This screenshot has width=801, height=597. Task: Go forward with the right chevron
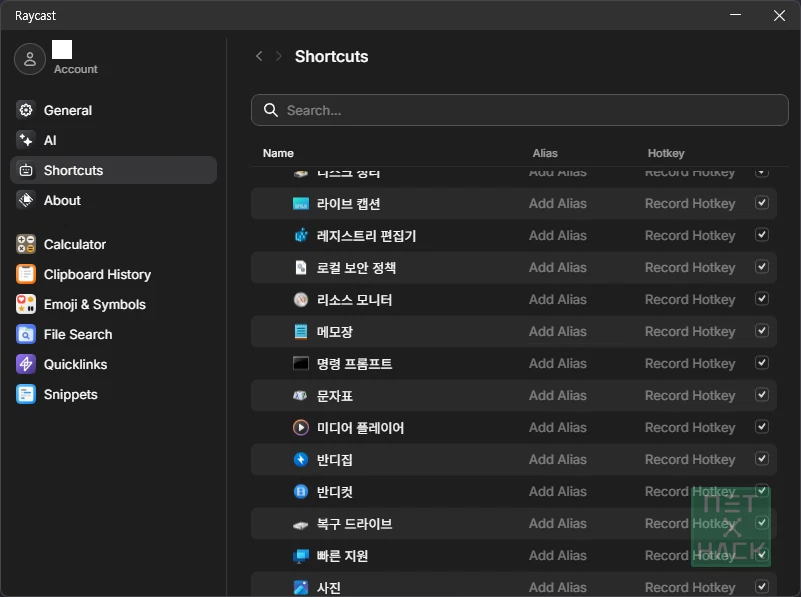pos(278,56)
